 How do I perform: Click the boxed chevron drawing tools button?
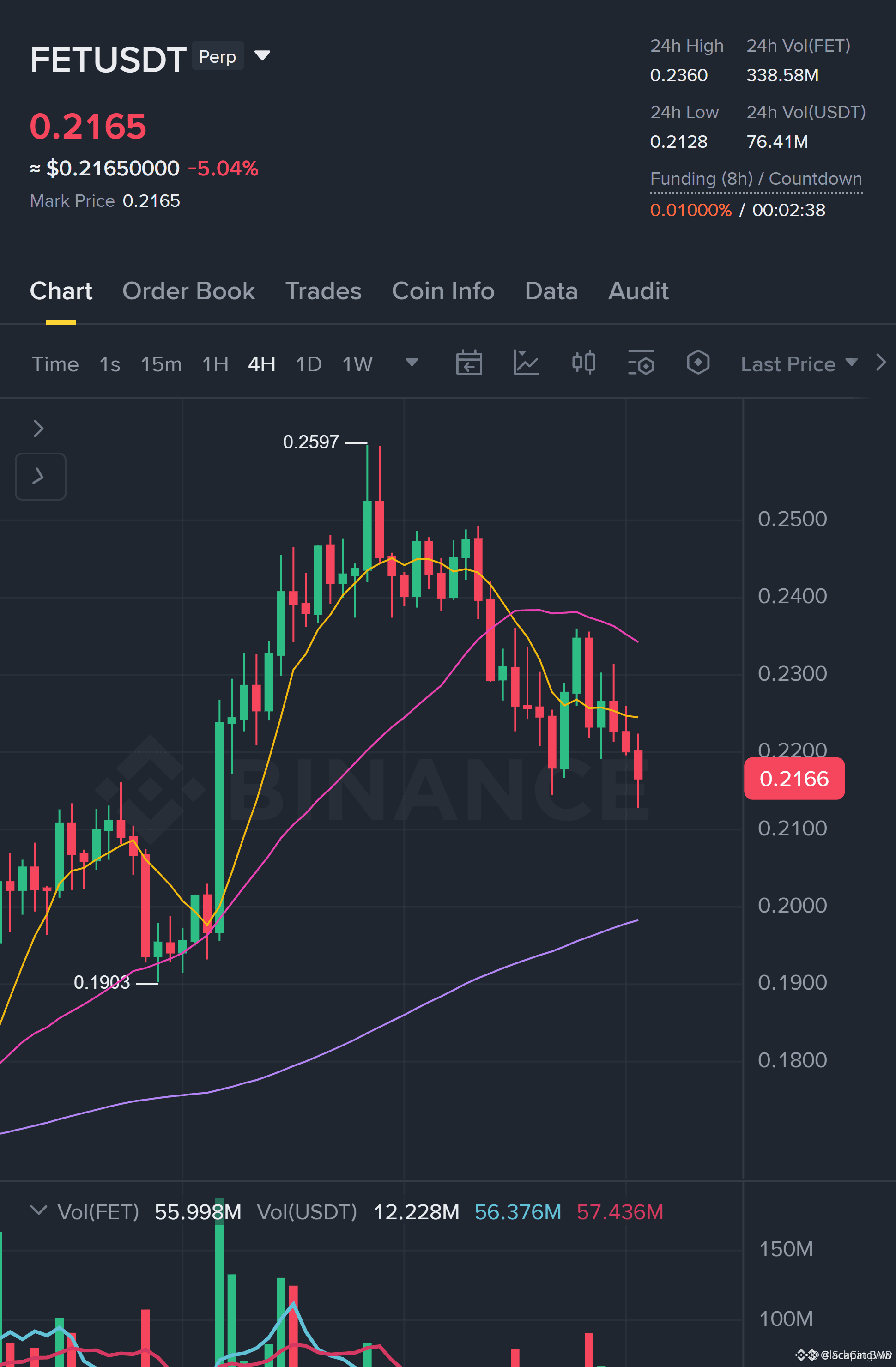coord(40,476)
